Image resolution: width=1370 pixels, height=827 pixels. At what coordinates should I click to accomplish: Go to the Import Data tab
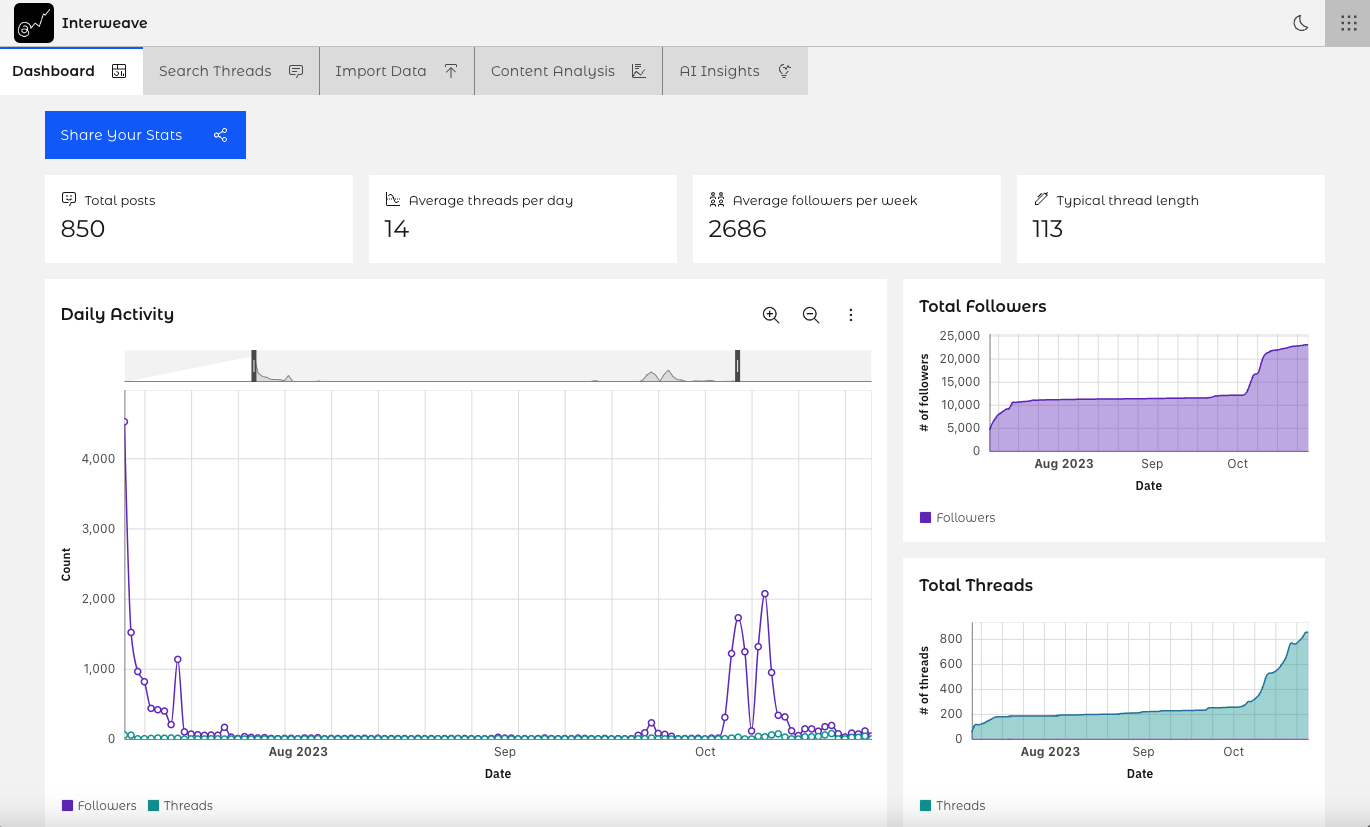coord(397,71)
